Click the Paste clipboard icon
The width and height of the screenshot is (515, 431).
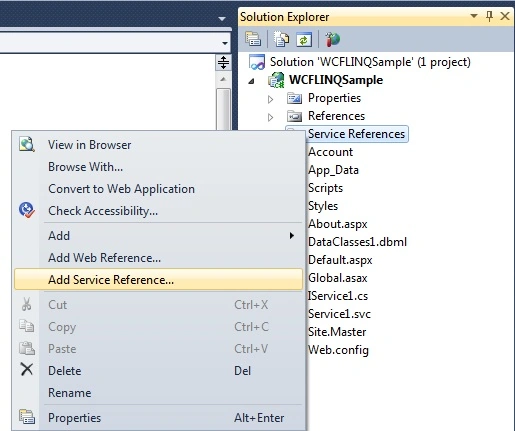[27, 348]
